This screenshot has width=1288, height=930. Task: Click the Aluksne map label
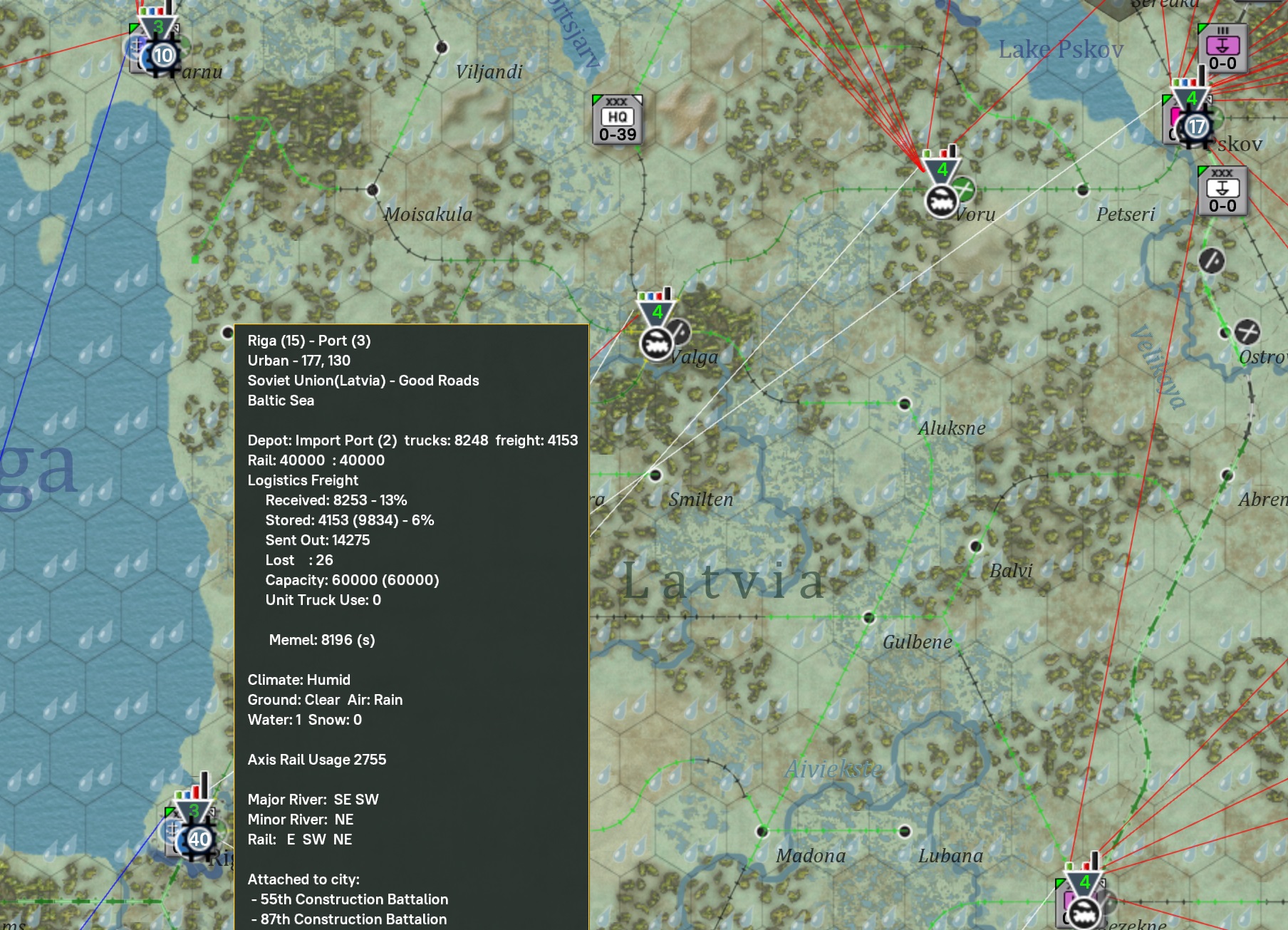coord(952,428)
